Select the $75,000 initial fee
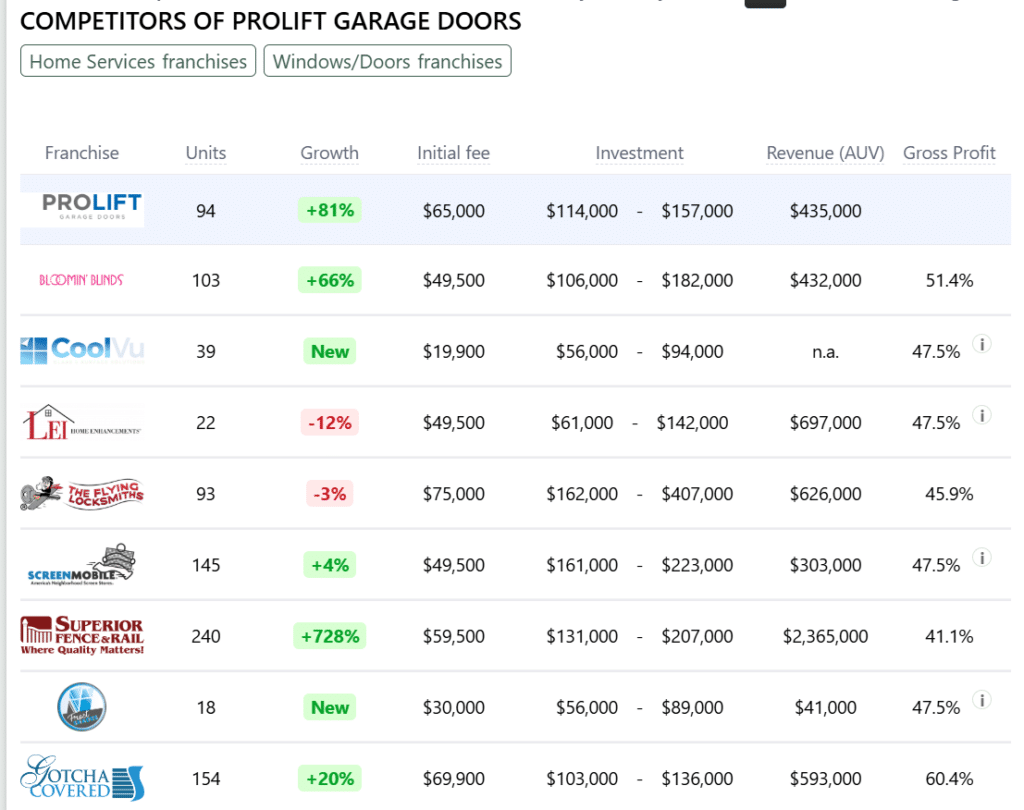This screenshot has height=810, width=1024. (x=453, y=494)
